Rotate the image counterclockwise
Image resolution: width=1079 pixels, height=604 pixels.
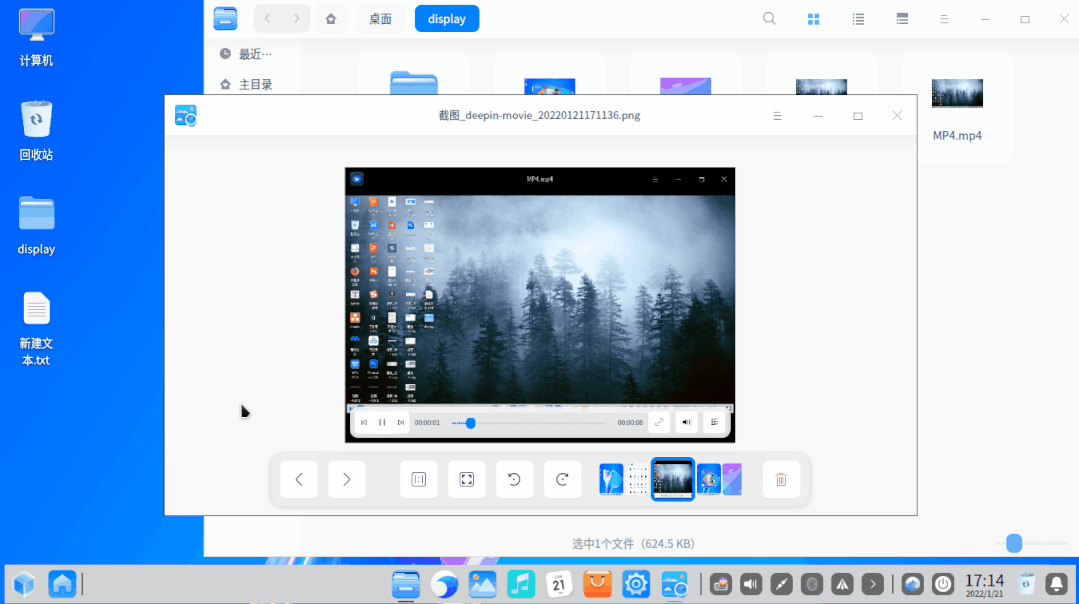coord(514,479)
